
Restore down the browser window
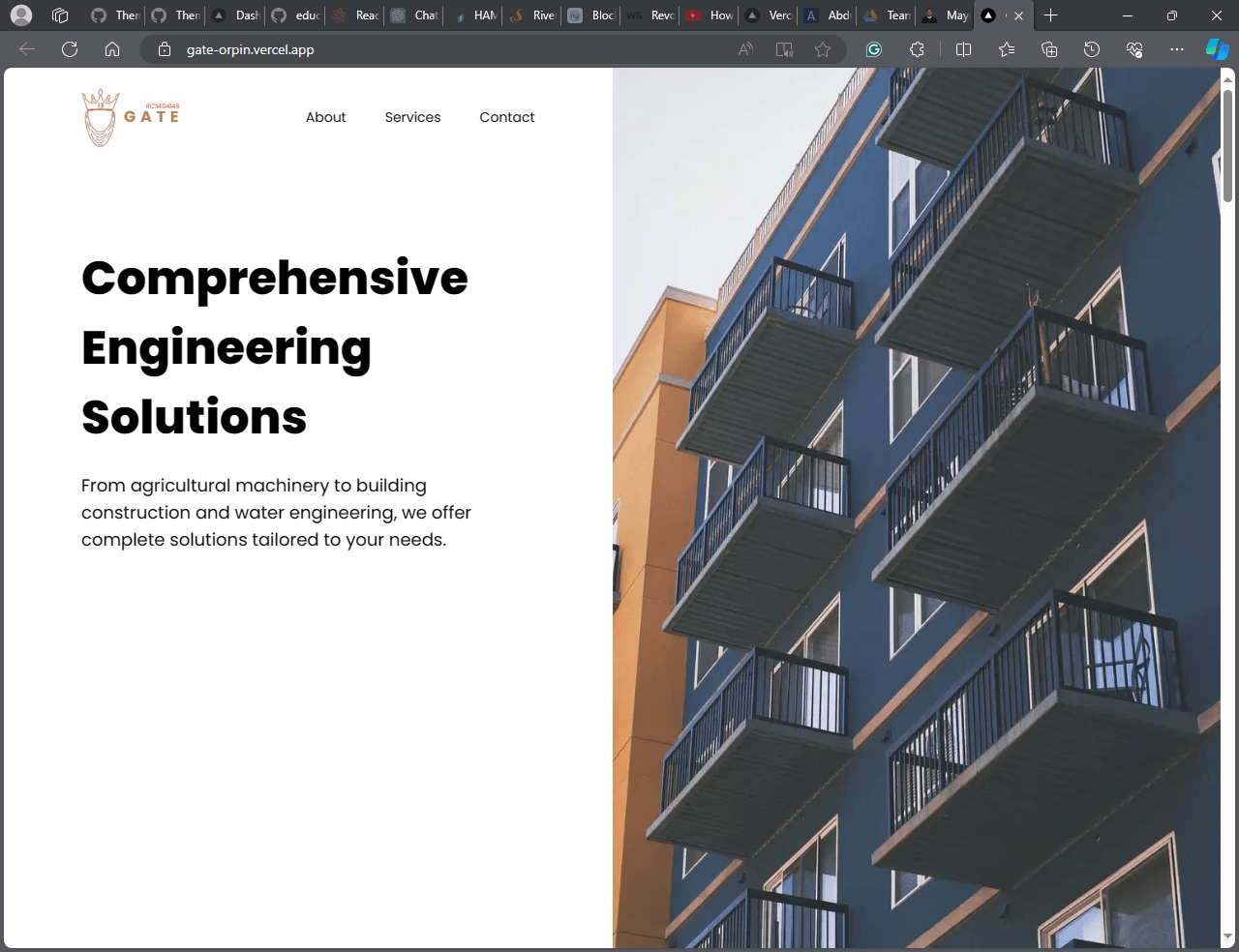(1172, 15)
